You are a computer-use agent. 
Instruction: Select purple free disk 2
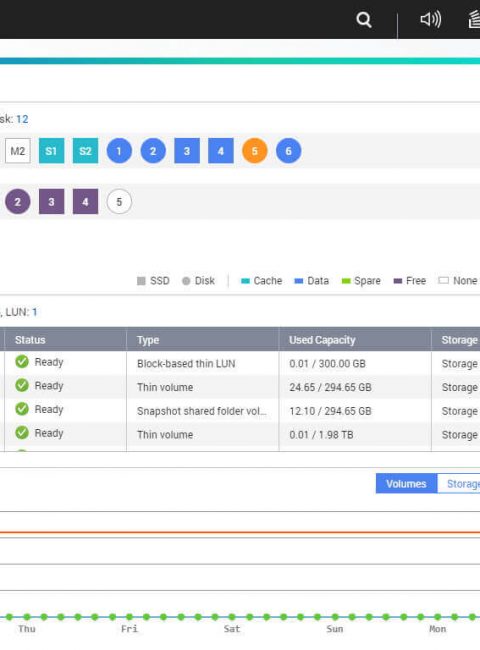(x=18, y=202)
